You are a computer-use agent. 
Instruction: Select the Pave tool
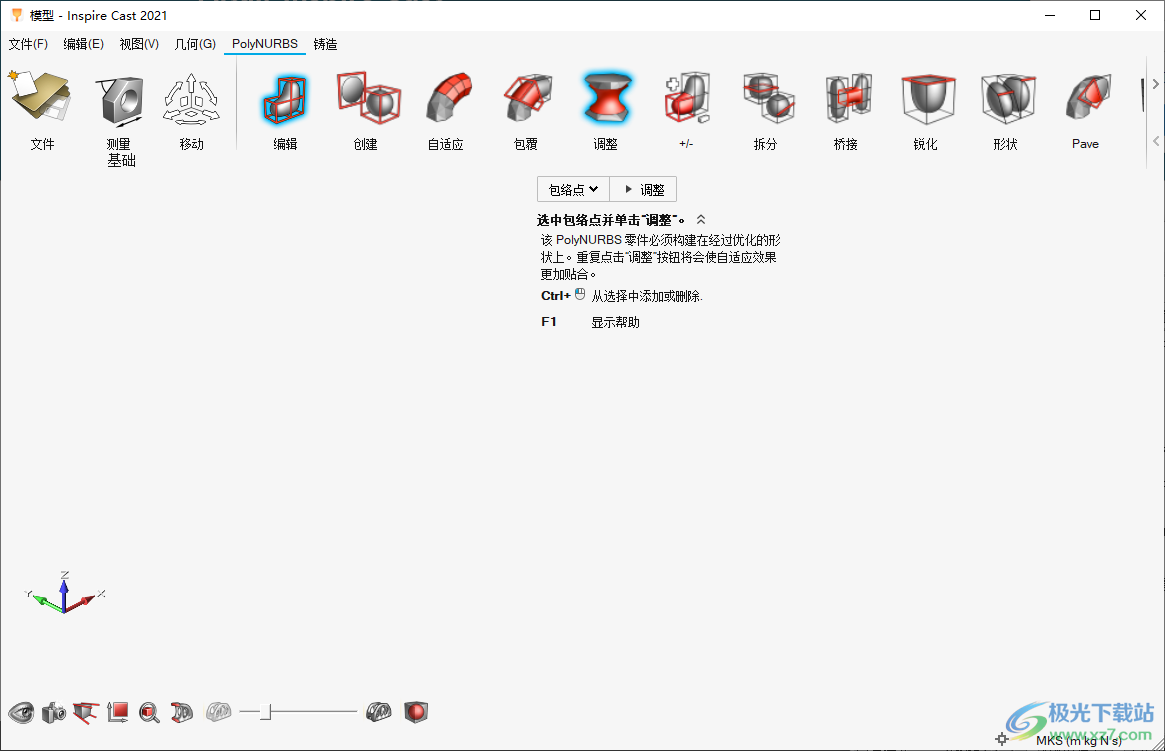pyautogui.click(x=1088, y=97)
